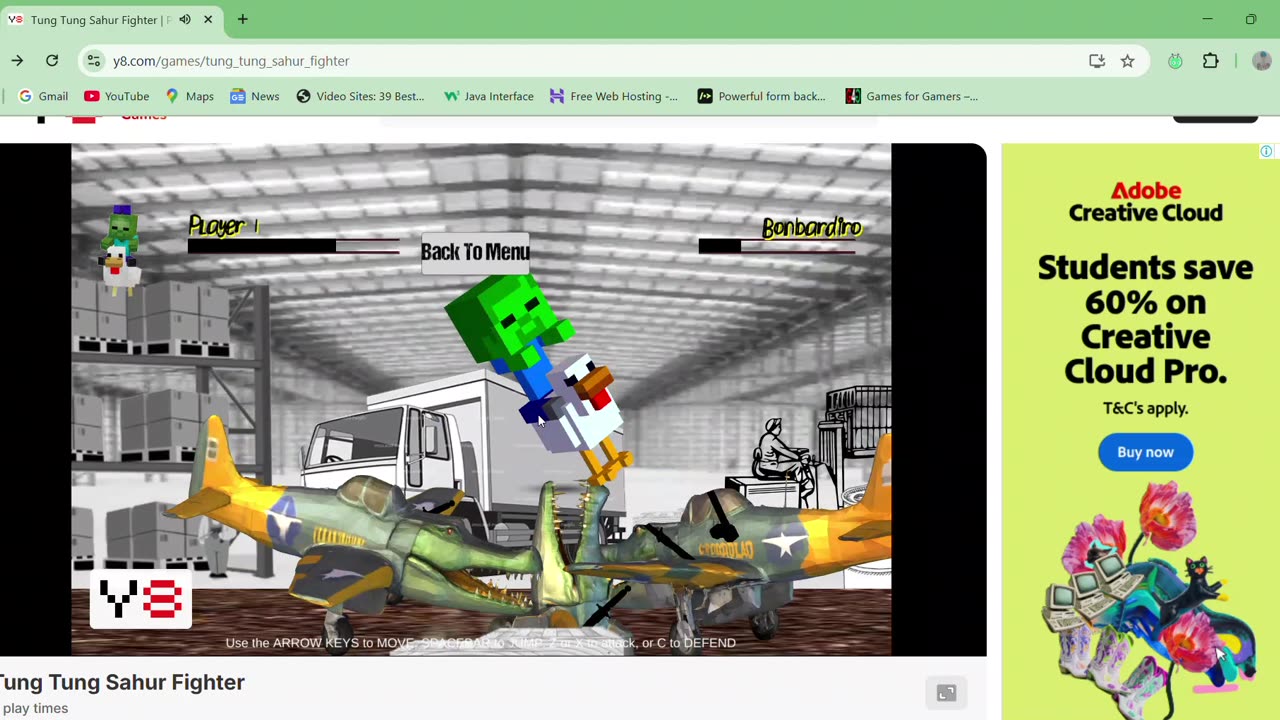Click the Y8 logo in game
This screenshot has width=1280, height=720.
point(141,599)
